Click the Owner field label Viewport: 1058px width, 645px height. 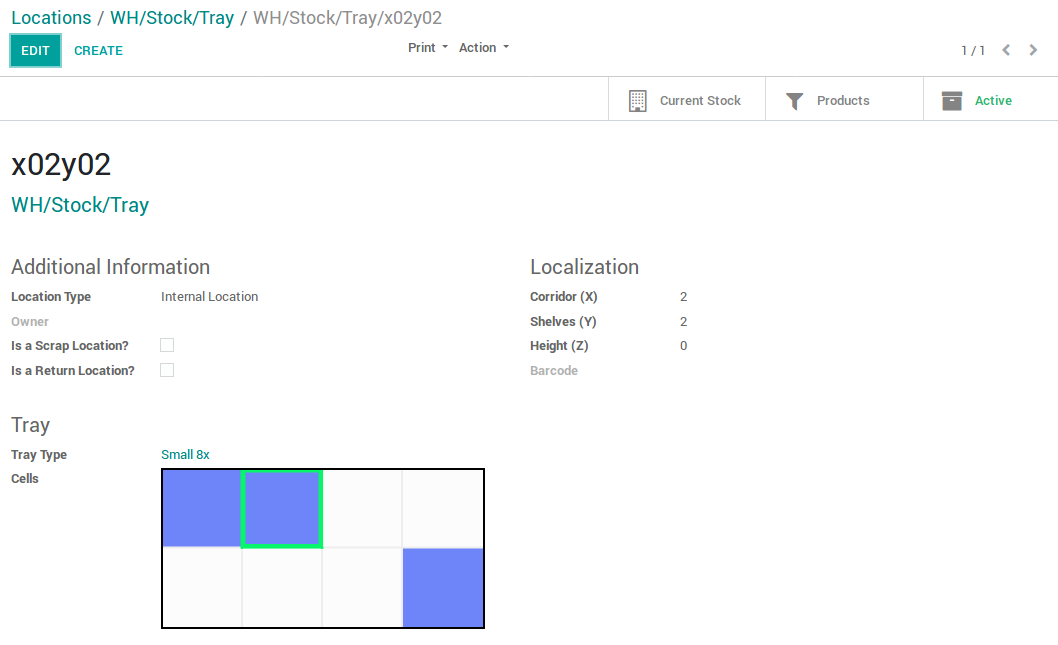pyautogui.click(x=30, y=322)
